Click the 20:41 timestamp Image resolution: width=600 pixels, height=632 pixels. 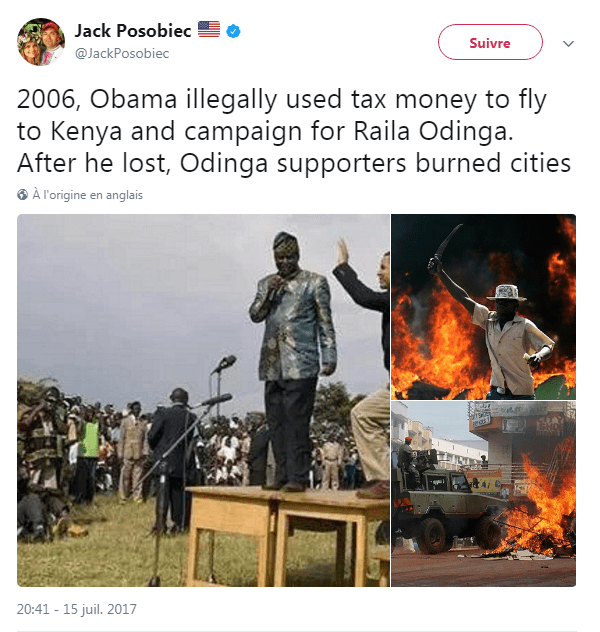(34, 608)
